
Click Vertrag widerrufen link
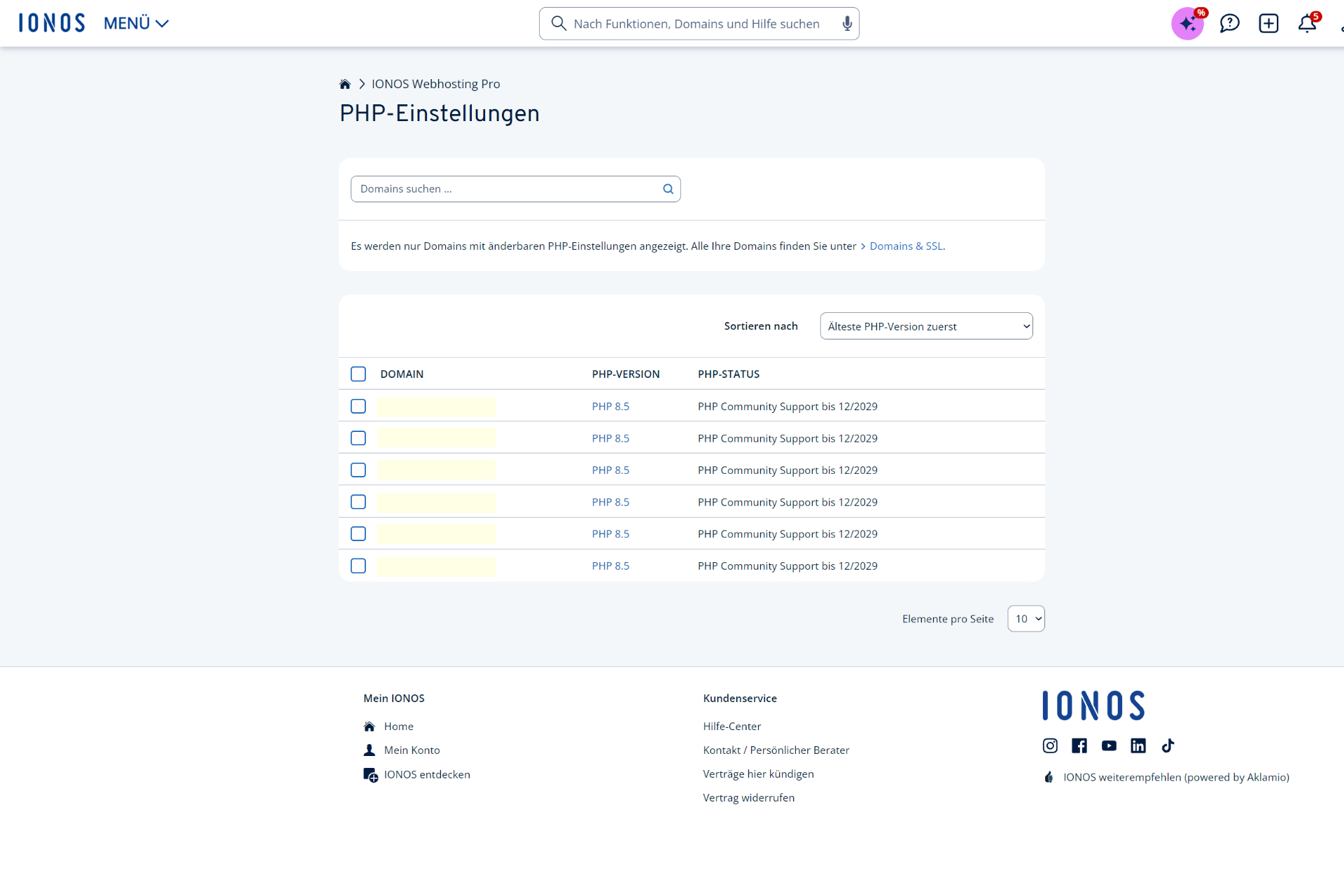748,798
